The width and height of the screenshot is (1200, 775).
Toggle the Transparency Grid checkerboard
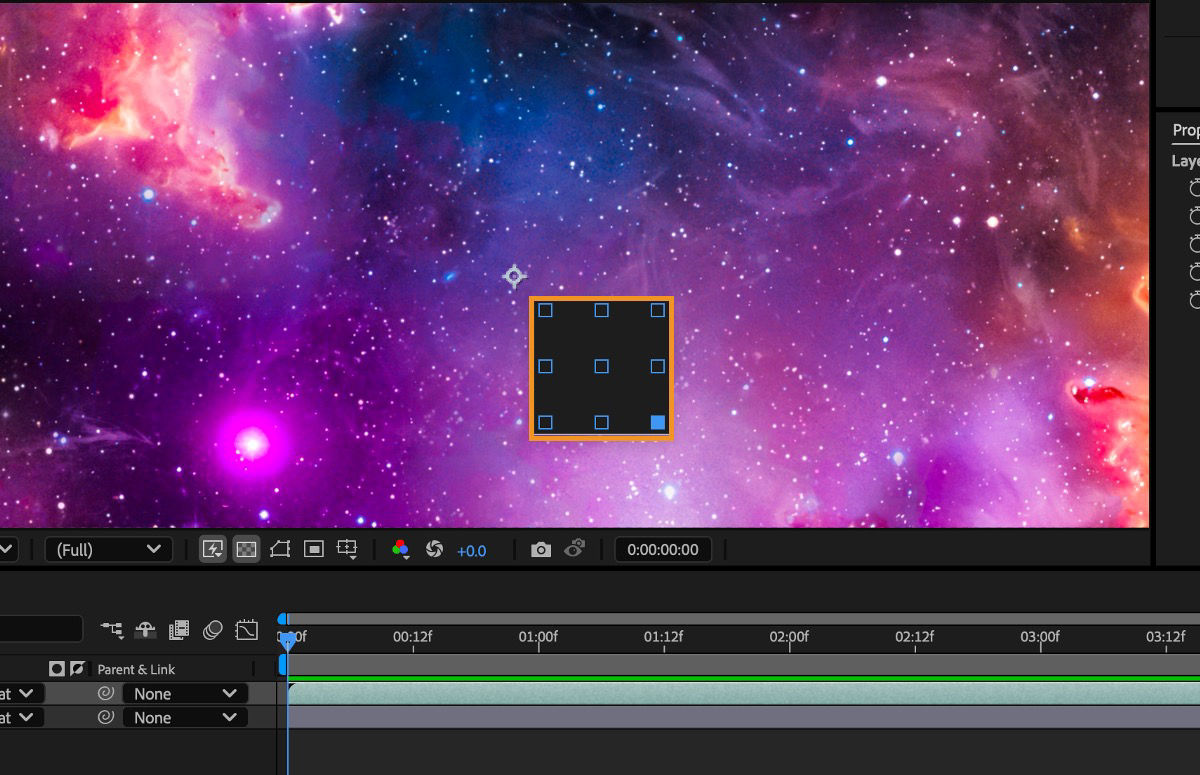click(246, 548)
